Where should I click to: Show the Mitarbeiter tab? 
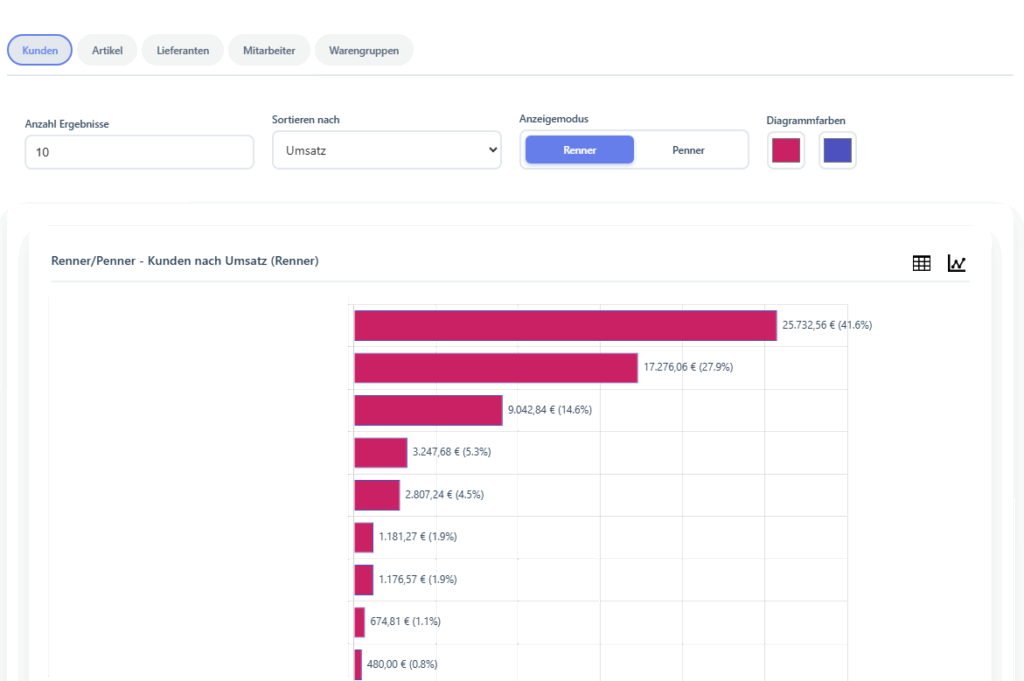tap(269, 50)
